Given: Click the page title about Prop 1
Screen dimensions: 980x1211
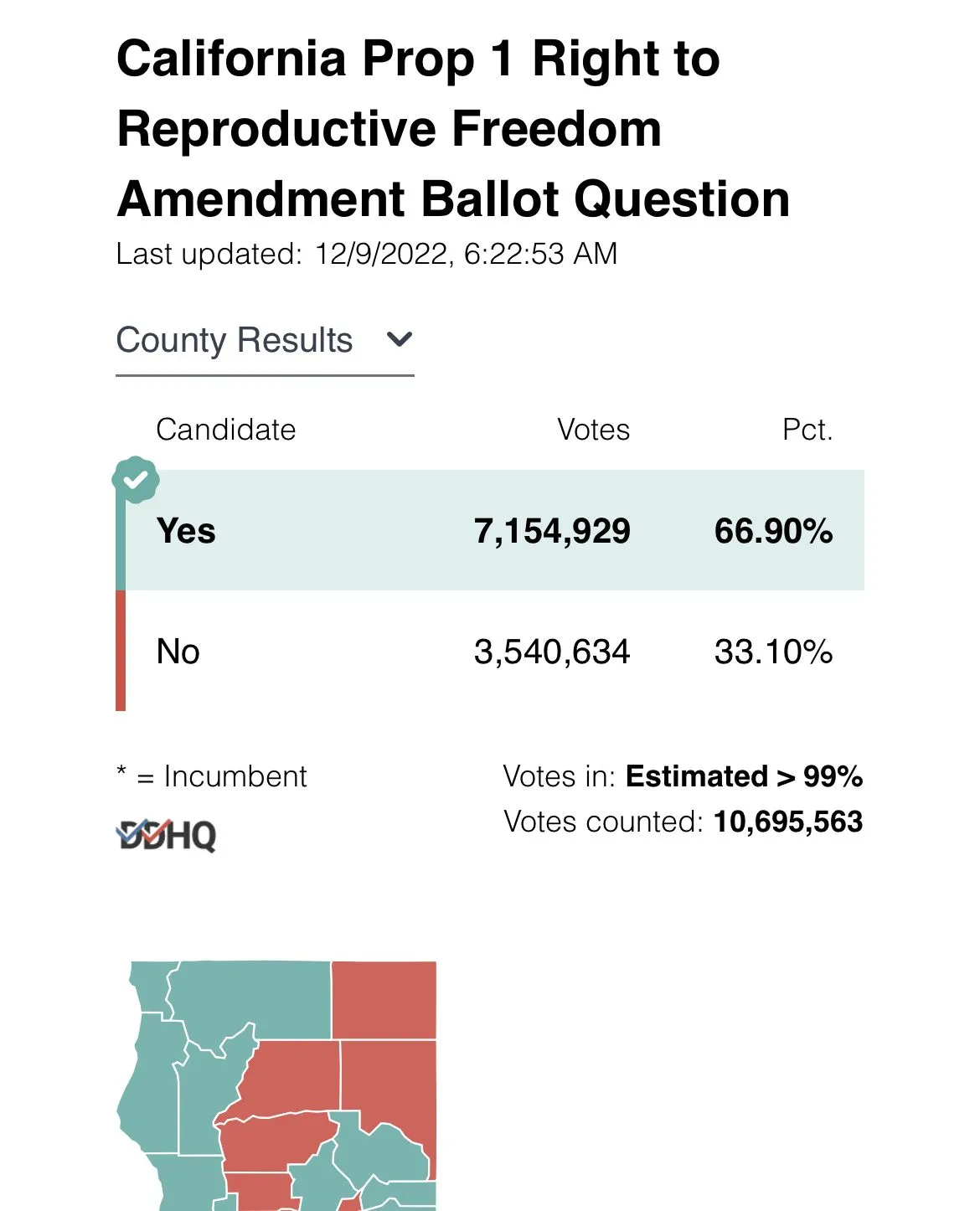Looking at the screenshot, I should point(452,128).
